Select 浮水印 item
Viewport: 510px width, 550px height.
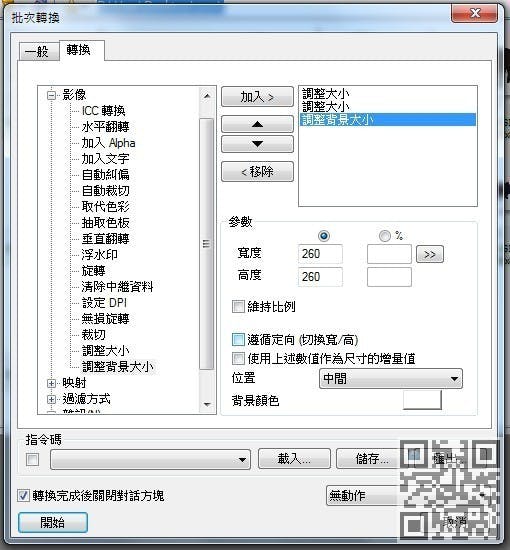(100, 255)
